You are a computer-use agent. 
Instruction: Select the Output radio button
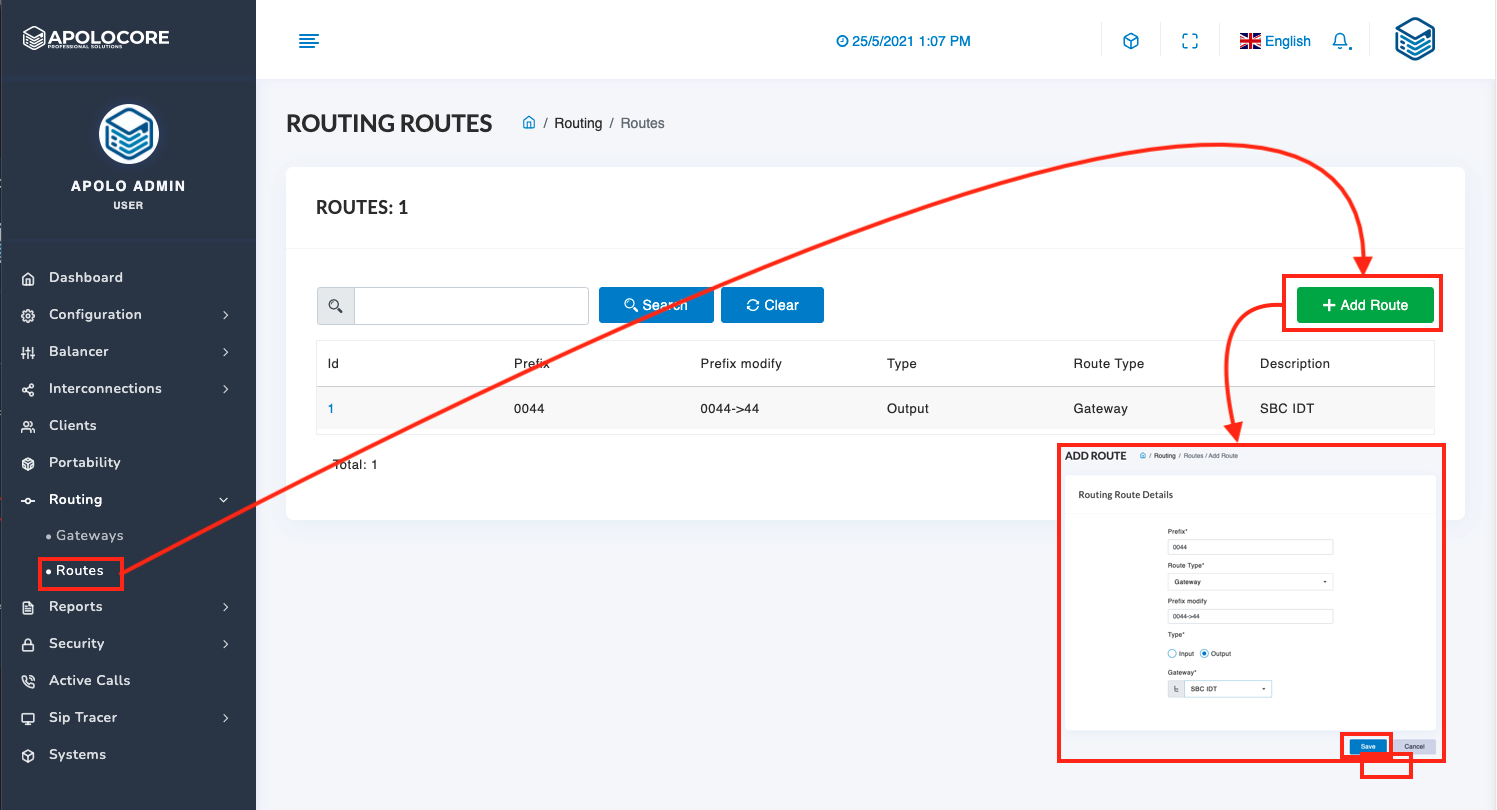click(1205, 654)
